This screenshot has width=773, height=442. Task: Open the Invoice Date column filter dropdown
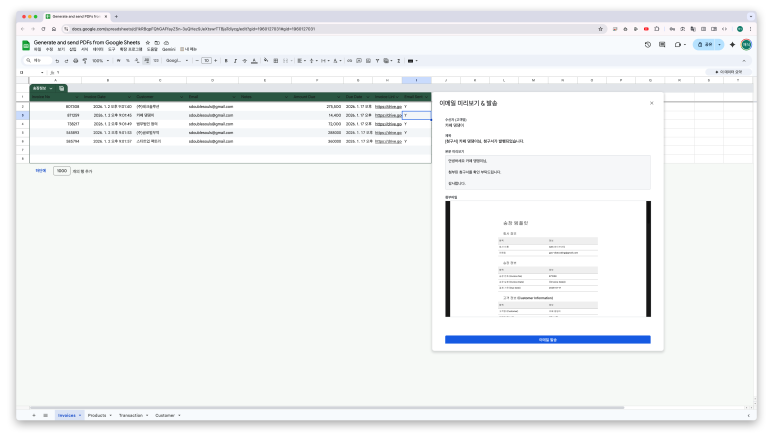tap(128, 97)
